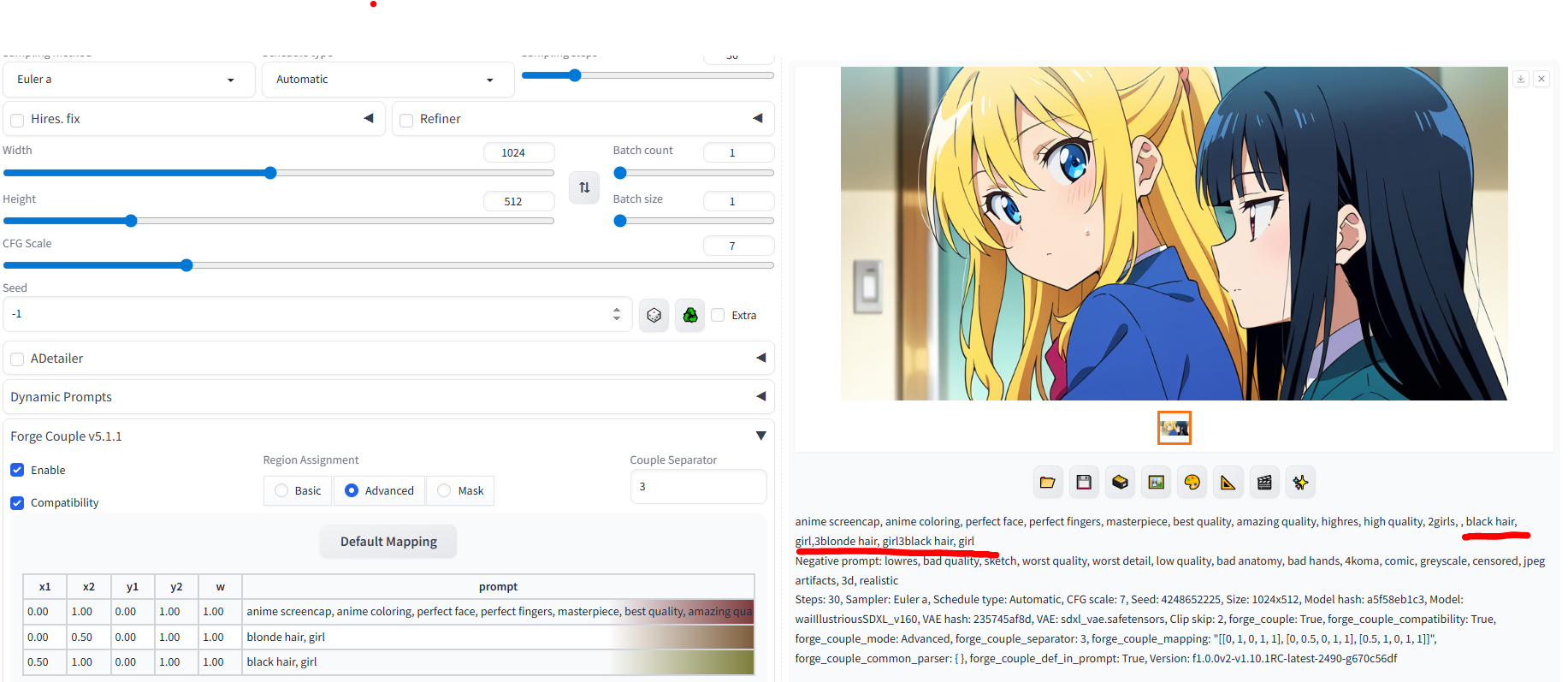Image resolution: width=1568 pixels, height=682 pixels.
Task: Click the Default Mapping button
Action: tap(388, 542)
